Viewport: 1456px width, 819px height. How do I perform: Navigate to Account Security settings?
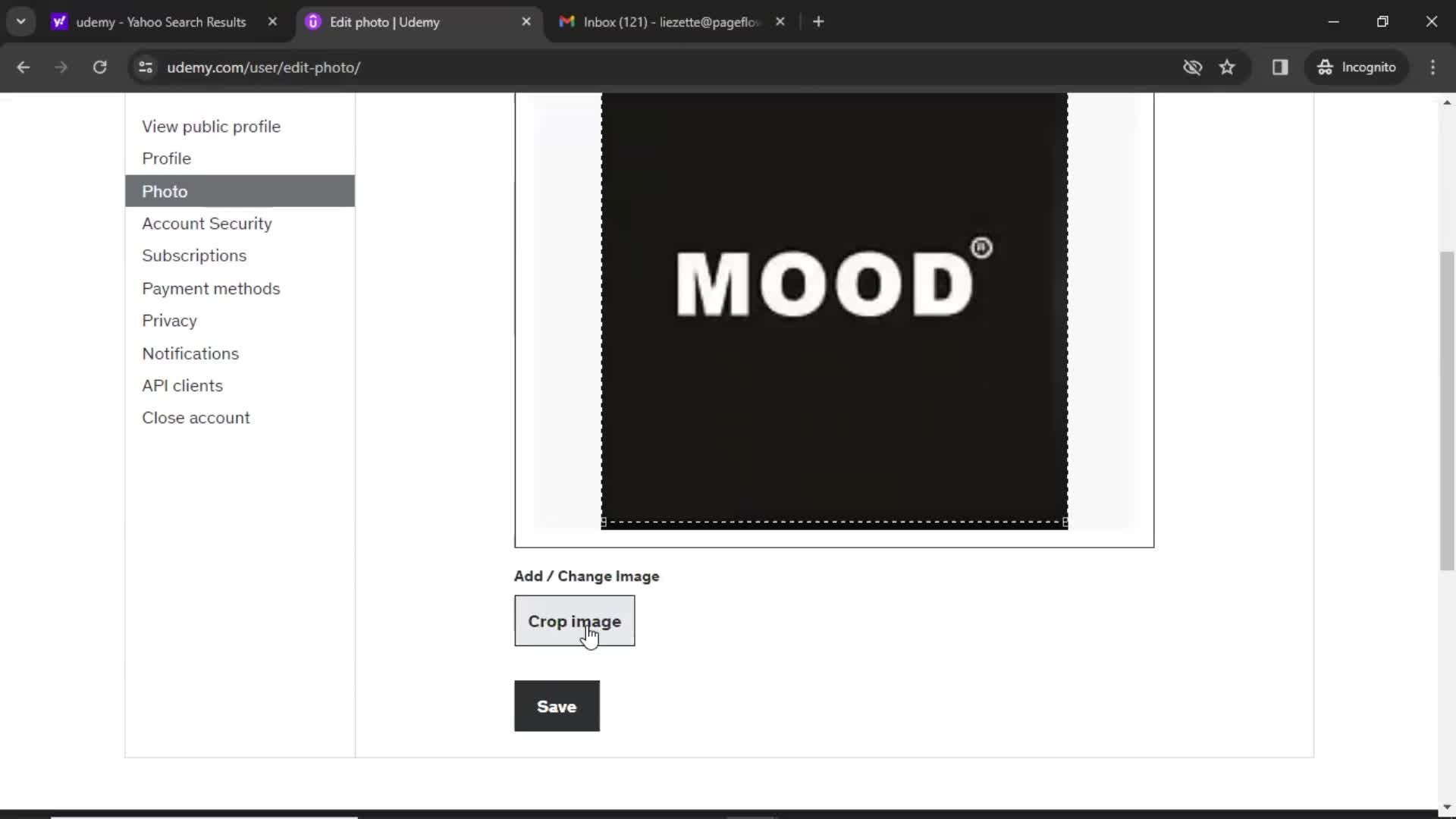tap(207, 223)
